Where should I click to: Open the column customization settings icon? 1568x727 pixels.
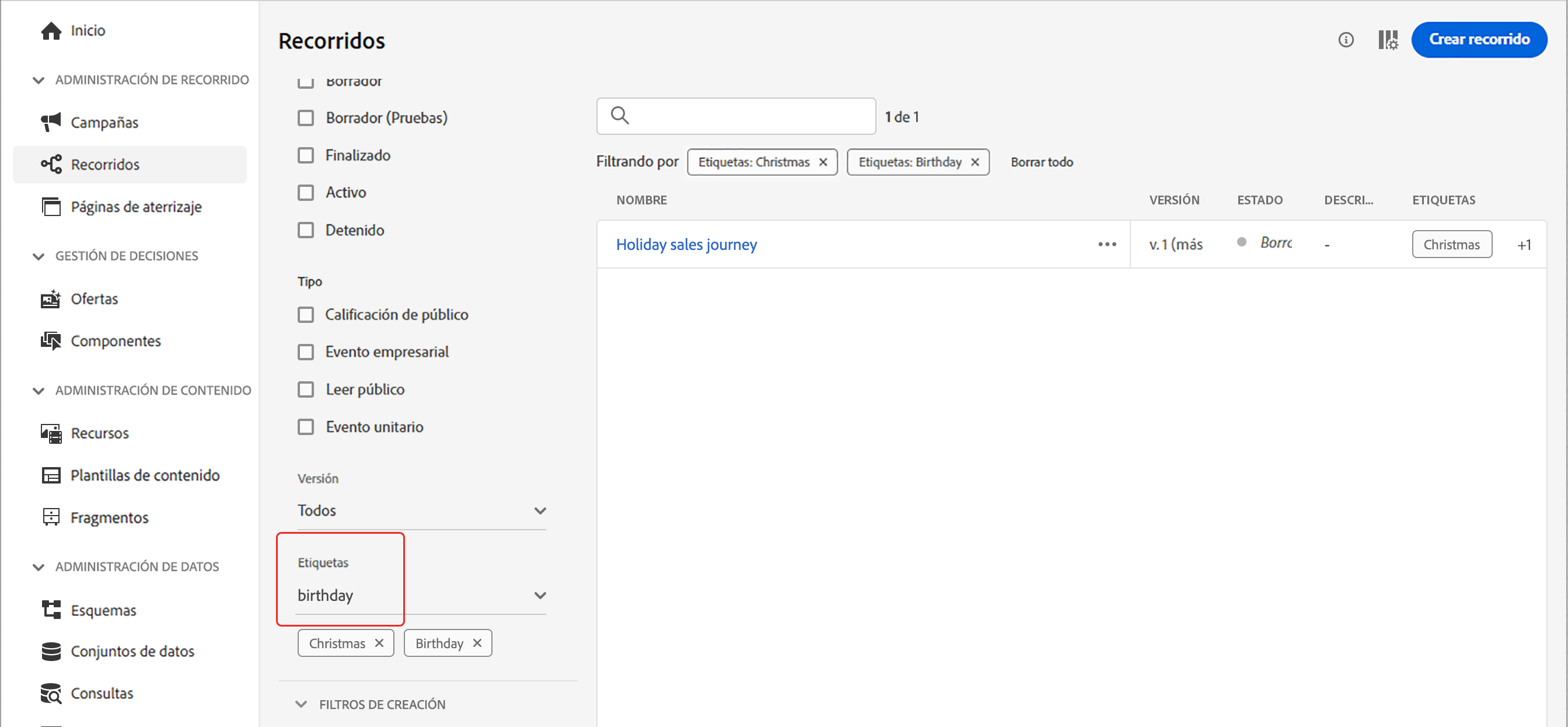pos(1387,40)
